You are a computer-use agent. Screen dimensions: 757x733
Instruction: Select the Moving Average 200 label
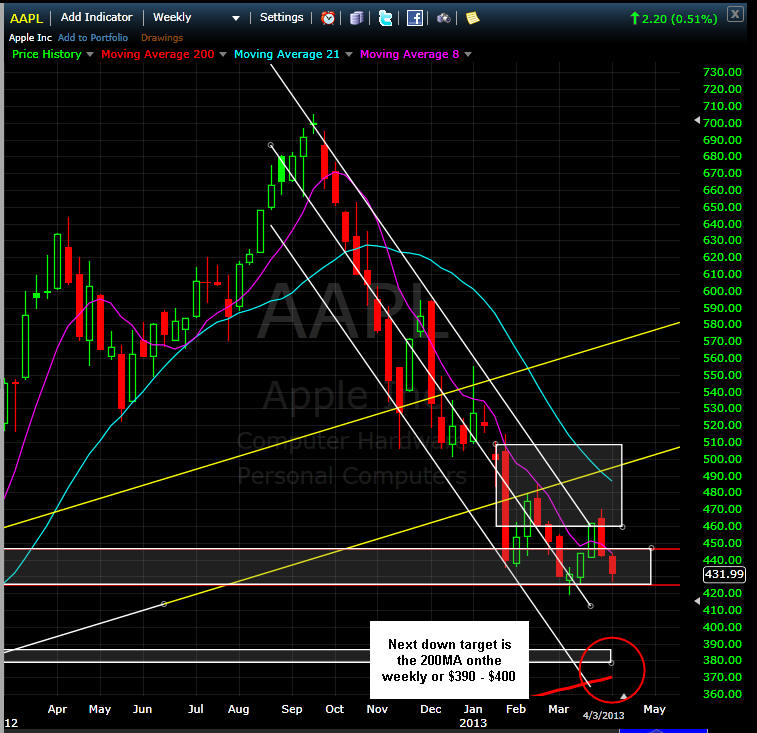(x=157, y=54)
